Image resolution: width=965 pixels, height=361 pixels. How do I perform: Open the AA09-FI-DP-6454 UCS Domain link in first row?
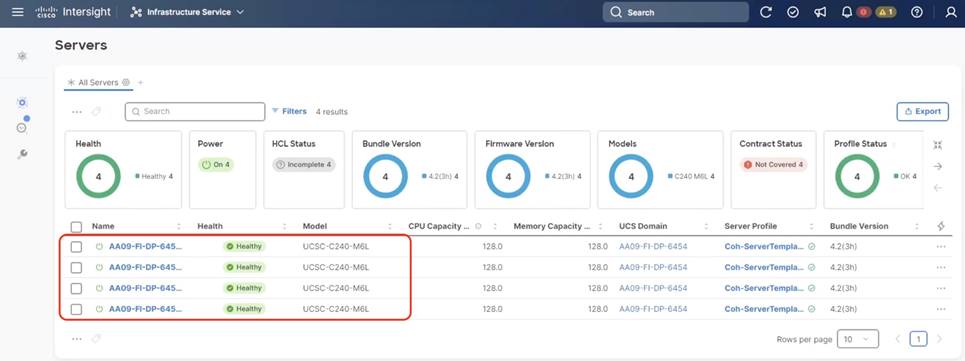653,247
